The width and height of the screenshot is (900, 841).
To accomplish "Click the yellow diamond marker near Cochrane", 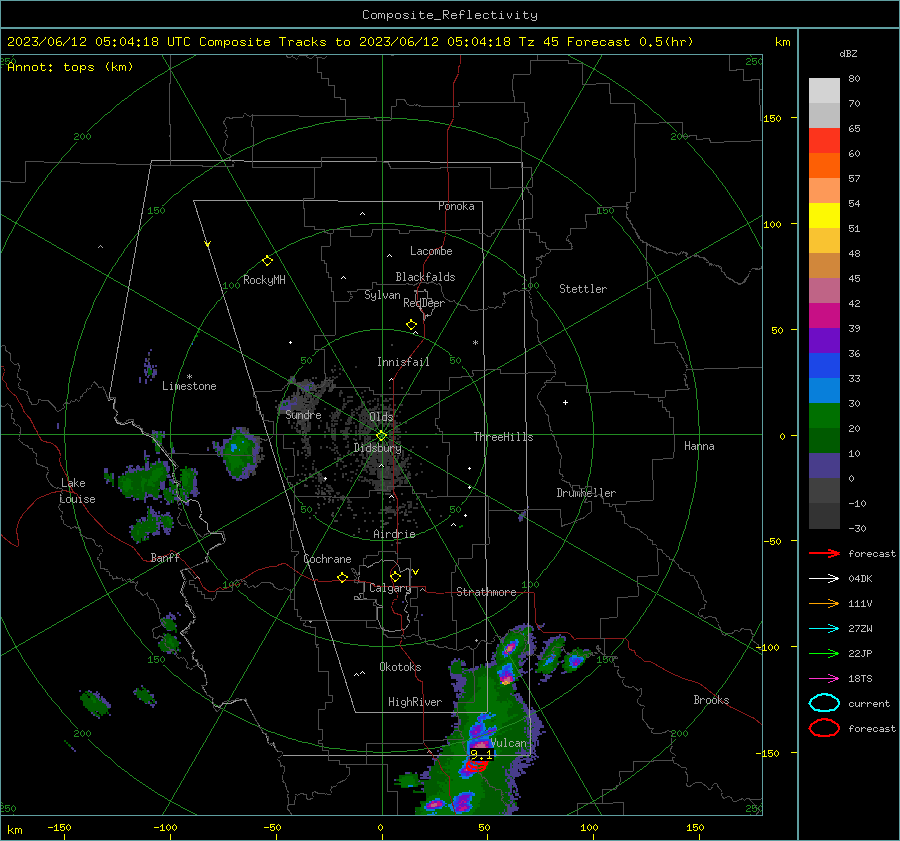I will [342, 577].
